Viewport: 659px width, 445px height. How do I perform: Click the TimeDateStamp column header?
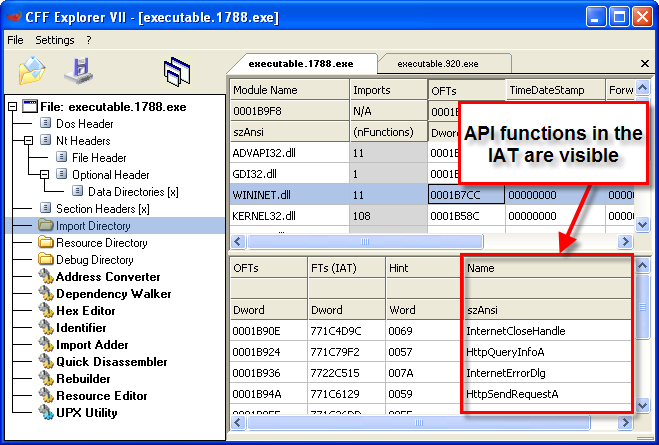point(548,90)
